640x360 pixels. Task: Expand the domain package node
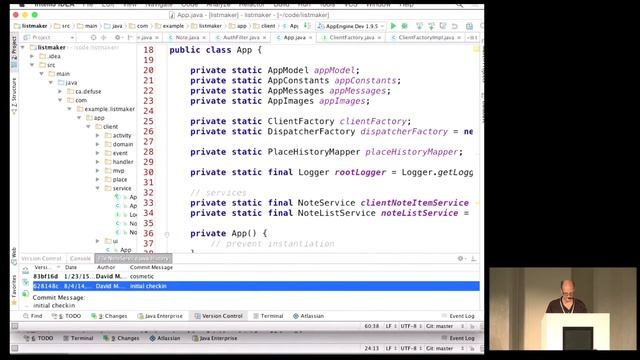[x=98, y=144]
